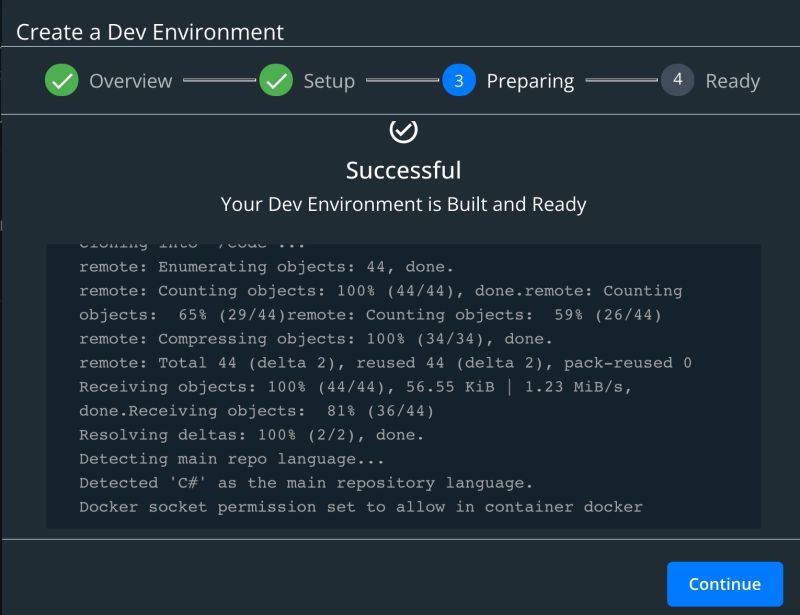
Task: Select the blue circle numbered 3
Action: pyautogui.click(x=459, y=81)
